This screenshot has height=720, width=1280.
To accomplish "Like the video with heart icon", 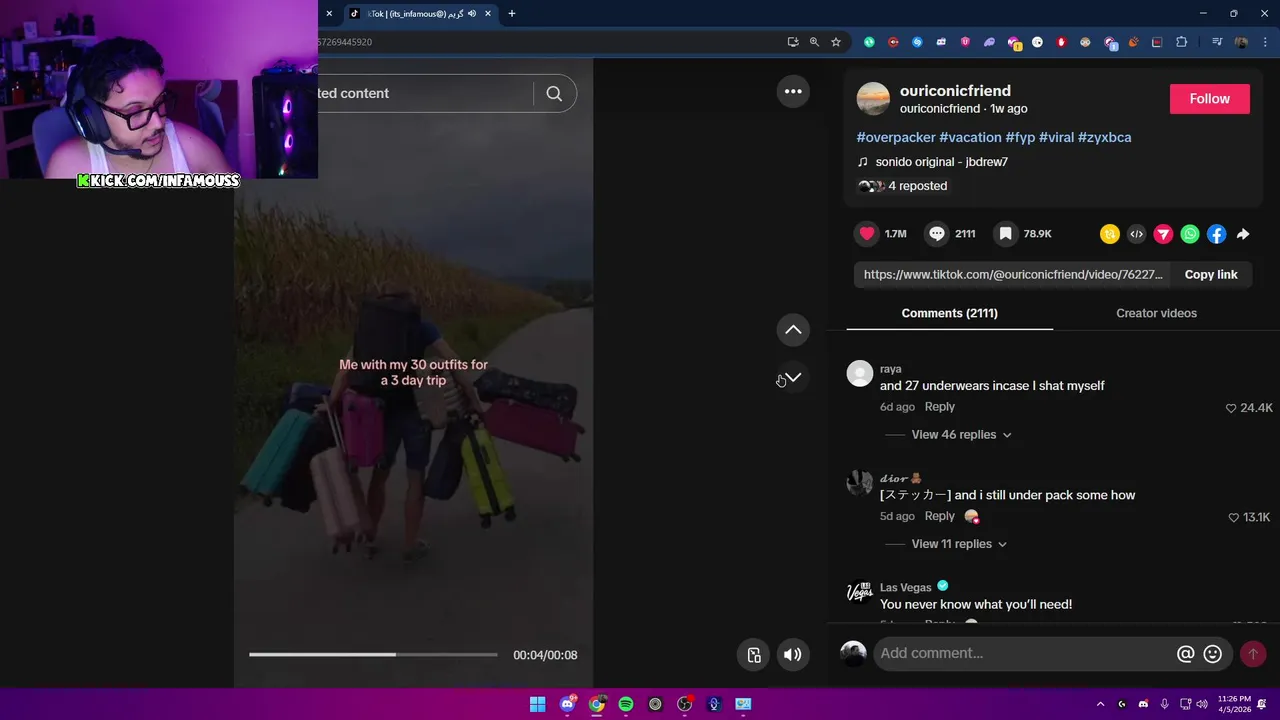I will pos(867,234).
